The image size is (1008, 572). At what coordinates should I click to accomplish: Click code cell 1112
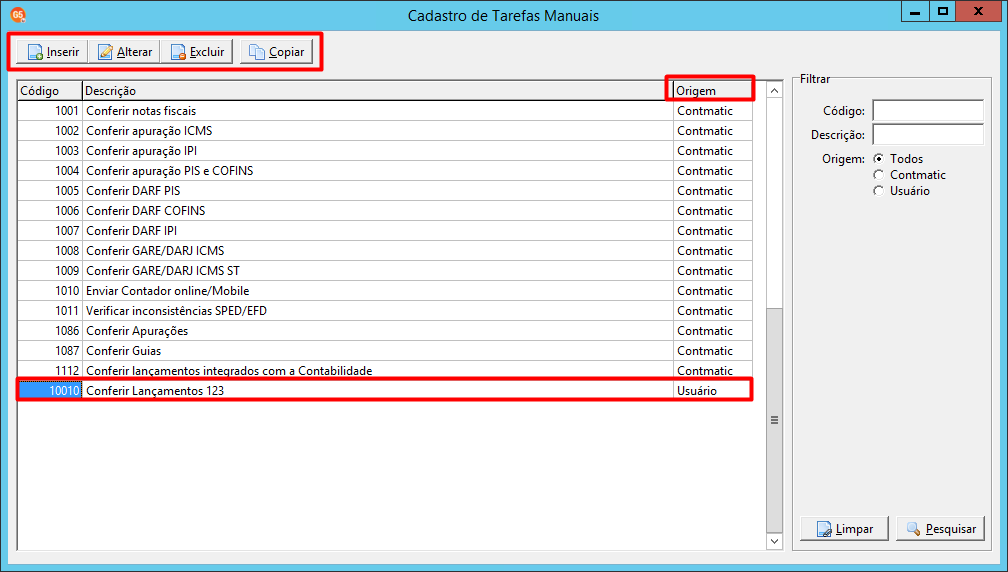(x=50, y=370)
